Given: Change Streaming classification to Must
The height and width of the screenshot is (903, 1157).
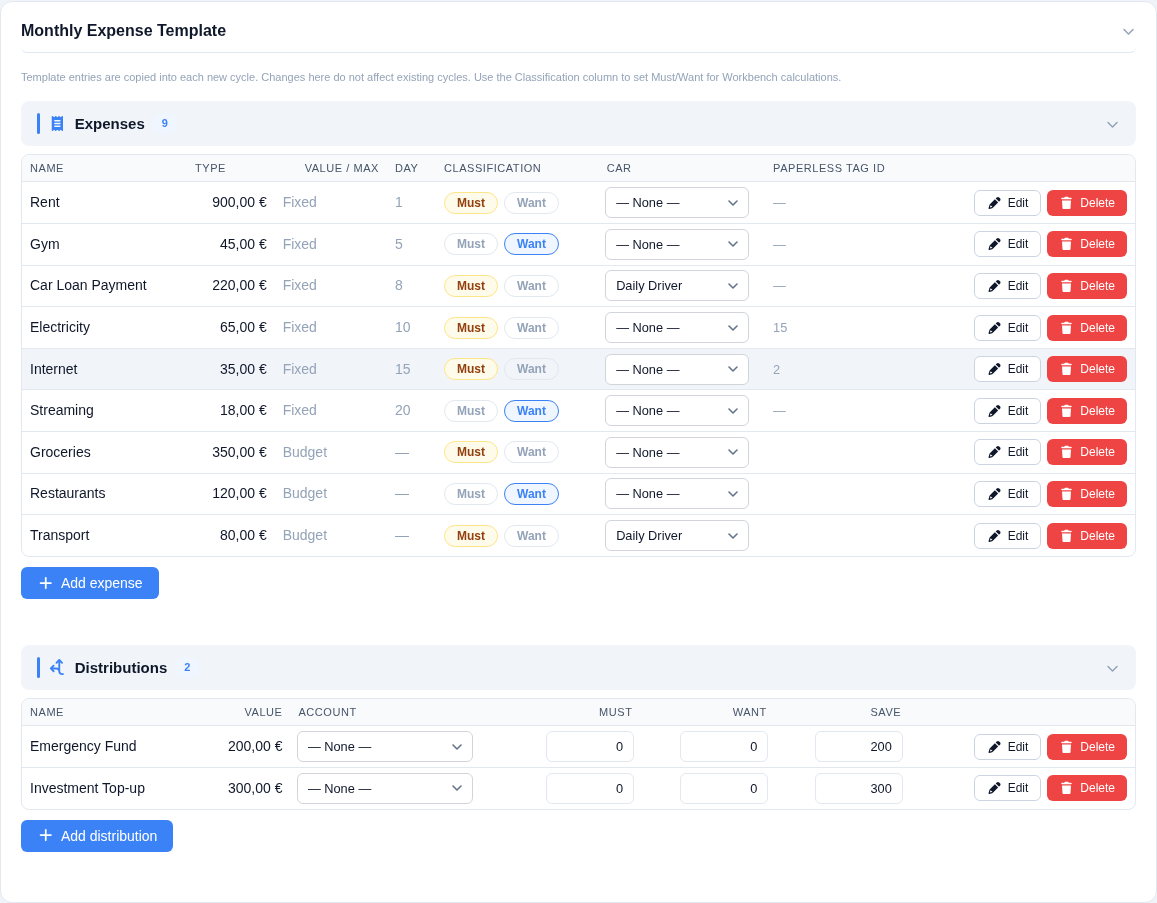Looking at the screenshot, I should coord(471,411).
